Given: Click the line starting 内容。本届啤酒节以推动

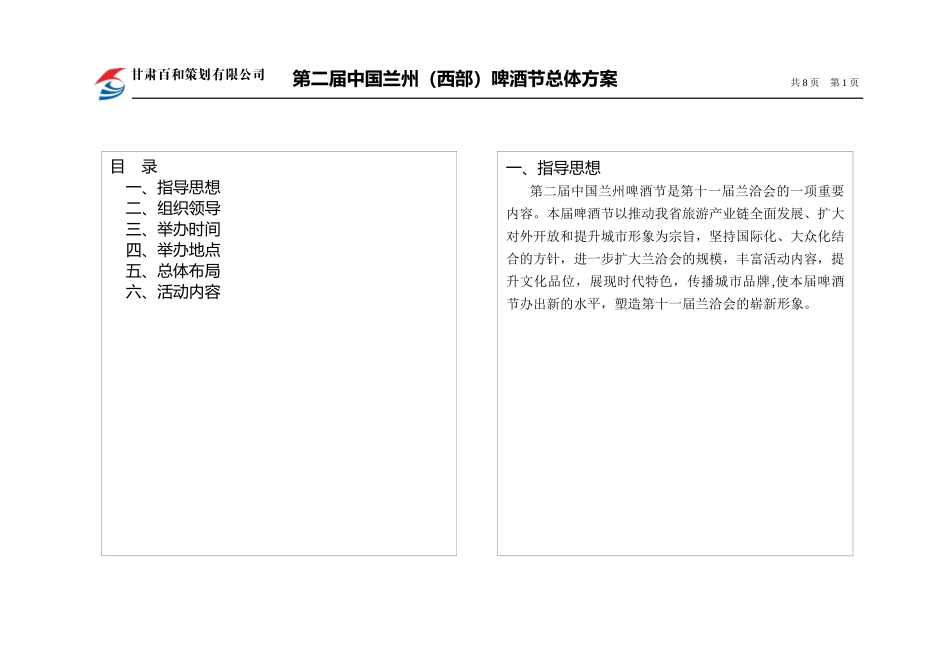Looking at the screenshot, I should click(675, 214).
